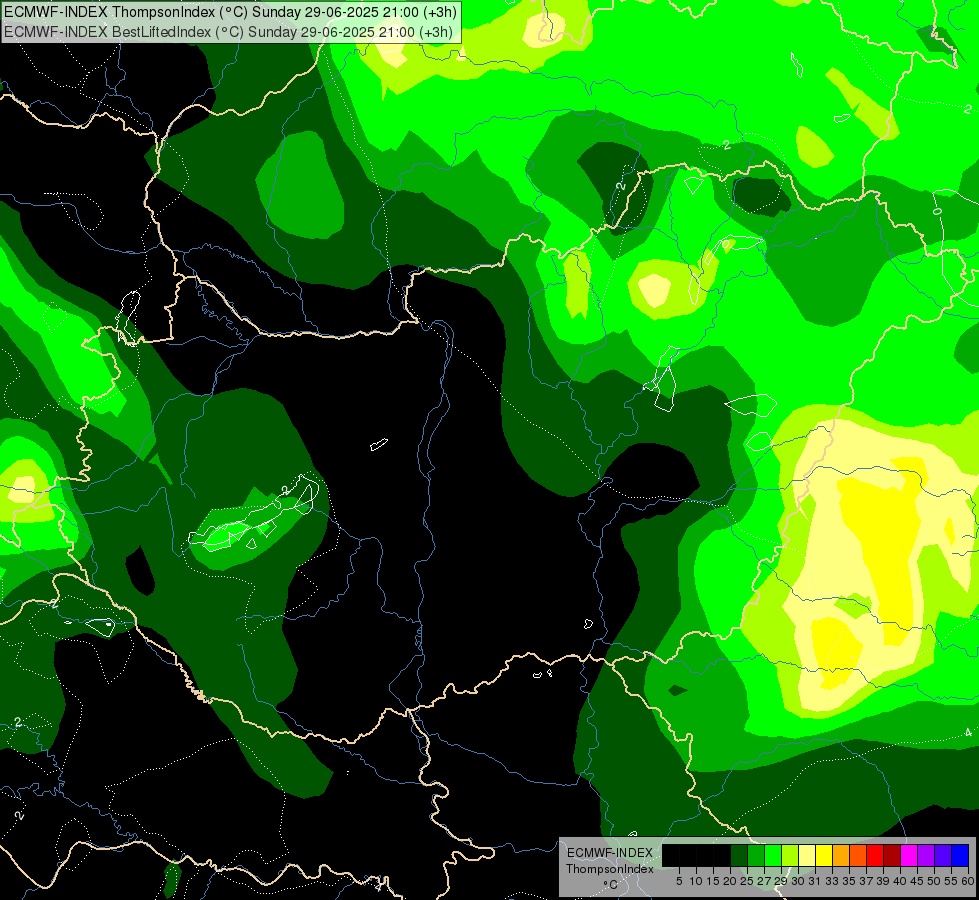Click legend tick value '5'
This screenshot has height=900, width=979.
(x=679, y=881)
